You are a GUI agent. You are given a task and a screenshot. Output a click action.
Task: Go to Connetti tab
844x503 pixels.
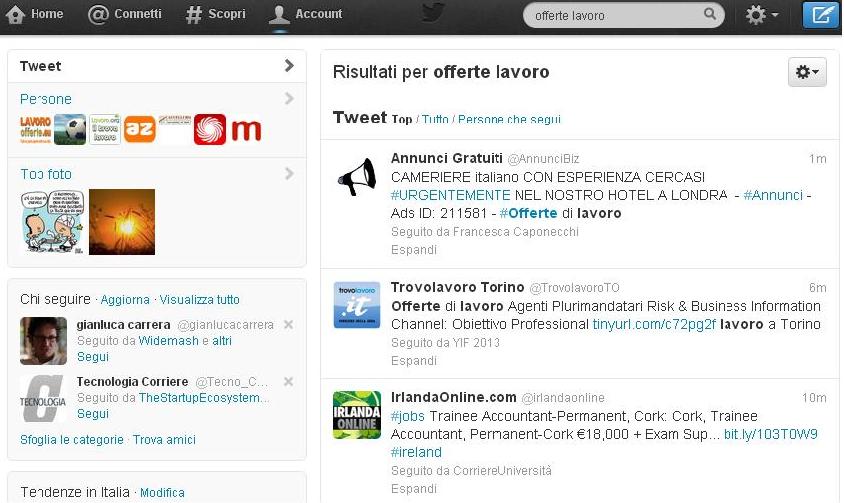pos(125,14)
